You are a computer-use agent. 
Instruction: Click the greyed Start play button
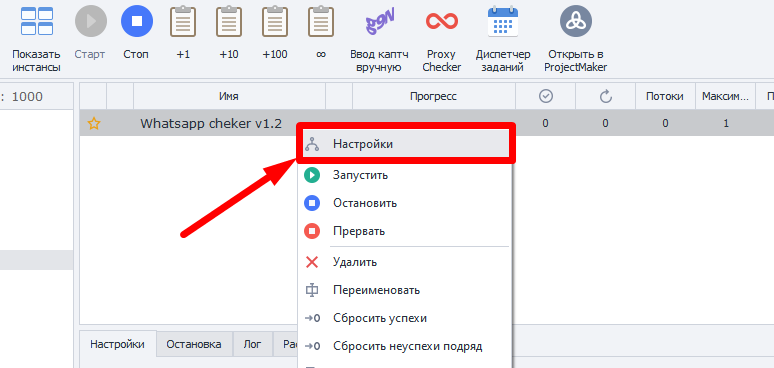click(90, 21)
